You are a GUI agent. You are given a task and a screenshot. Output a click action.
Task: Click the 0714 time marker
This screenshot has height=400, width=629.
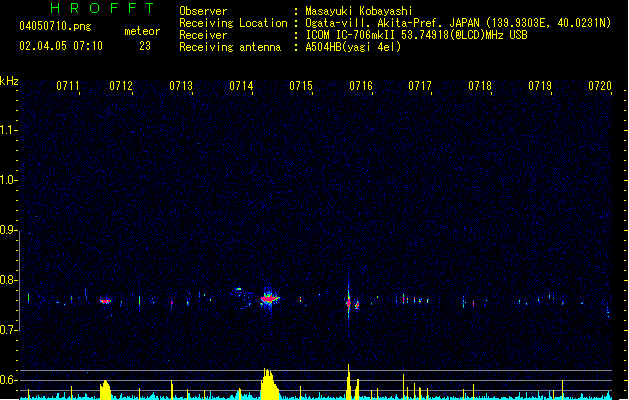pyautogui.click(x=241, y=86)
